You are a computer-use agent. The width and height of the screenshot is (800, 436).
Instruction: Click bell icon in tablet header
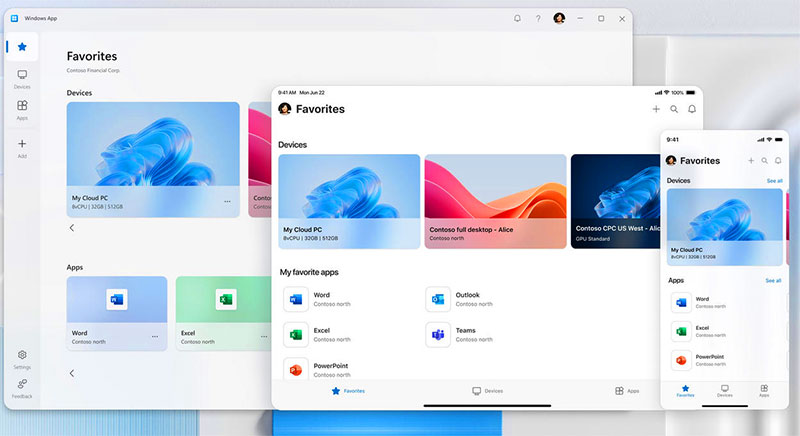click(x=692, y=109)
